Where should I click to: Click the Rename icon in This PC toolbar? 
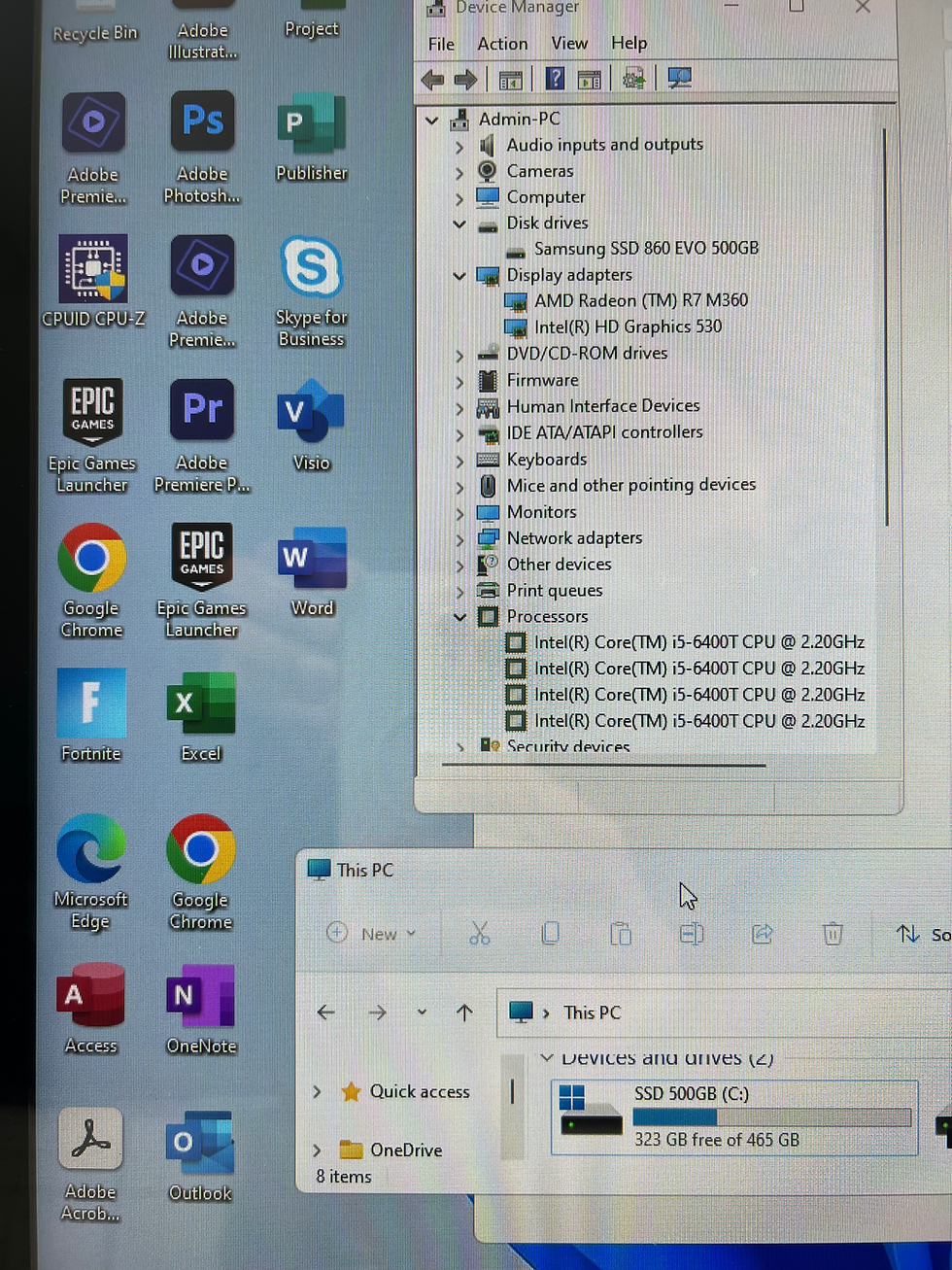(692, 934)
